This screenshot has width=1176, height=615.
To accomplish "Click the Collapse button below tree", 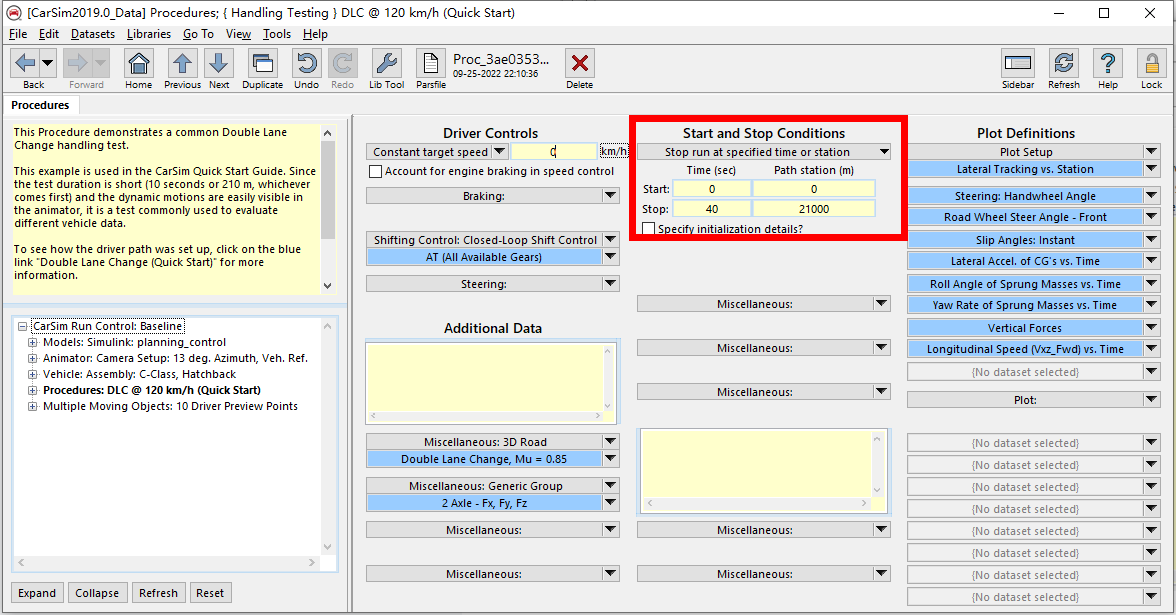I will 97,592.
